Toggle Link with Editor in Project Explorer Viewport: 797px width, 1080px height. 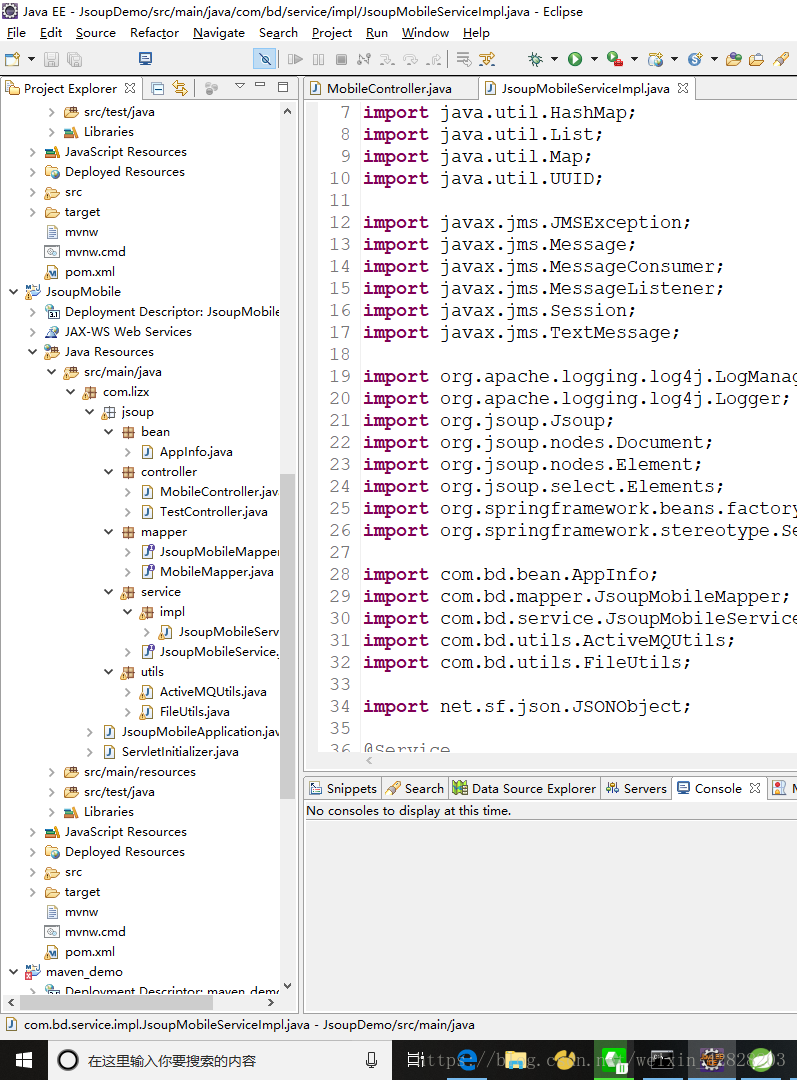point(180,88)
